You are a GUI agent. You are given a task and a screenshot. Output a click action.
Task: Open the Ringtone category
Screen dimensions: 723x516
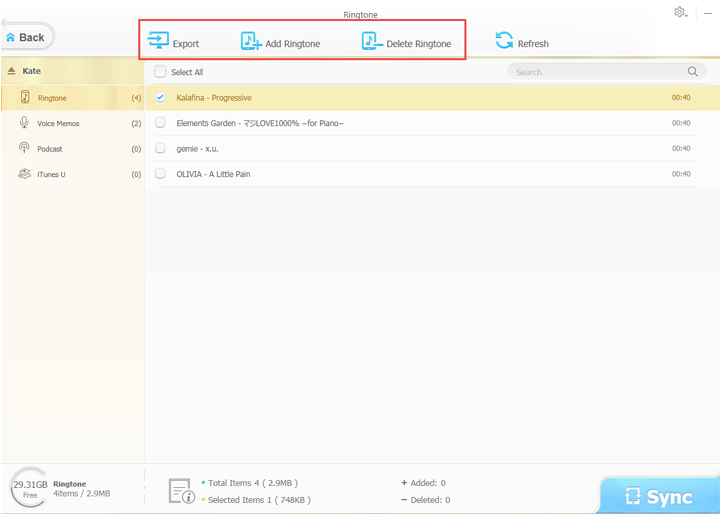73,98
